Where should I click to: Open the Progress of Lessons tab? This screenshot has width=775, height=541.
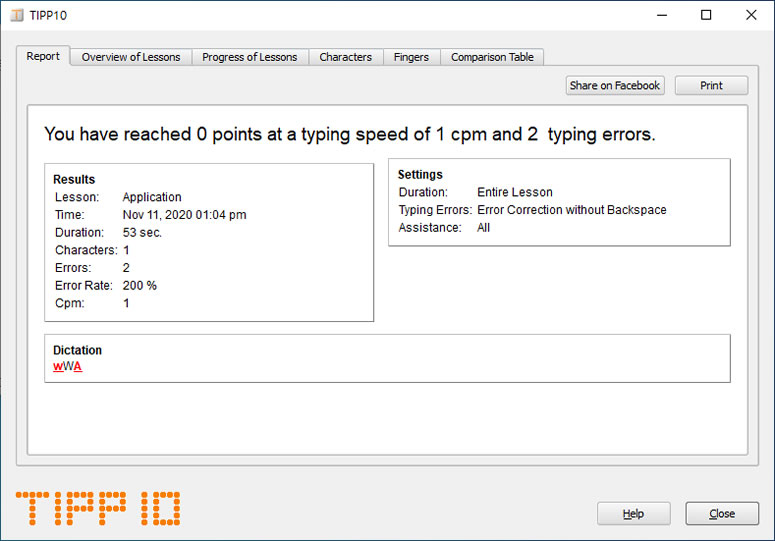[x=250, y=57]
